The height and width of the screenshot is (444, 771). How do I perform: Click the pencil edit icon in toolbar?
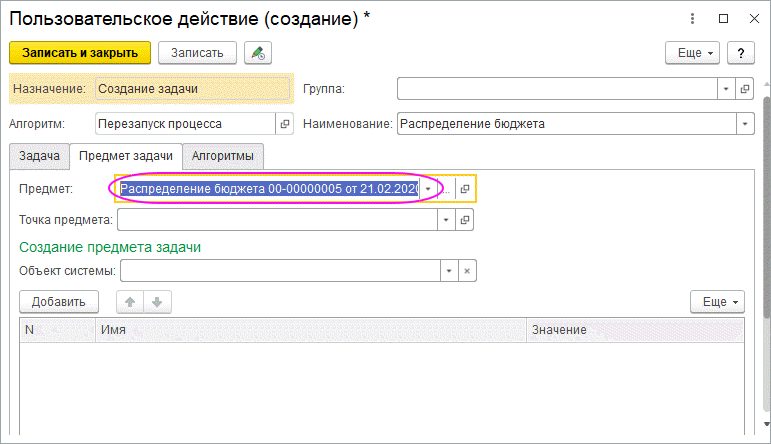258,52
